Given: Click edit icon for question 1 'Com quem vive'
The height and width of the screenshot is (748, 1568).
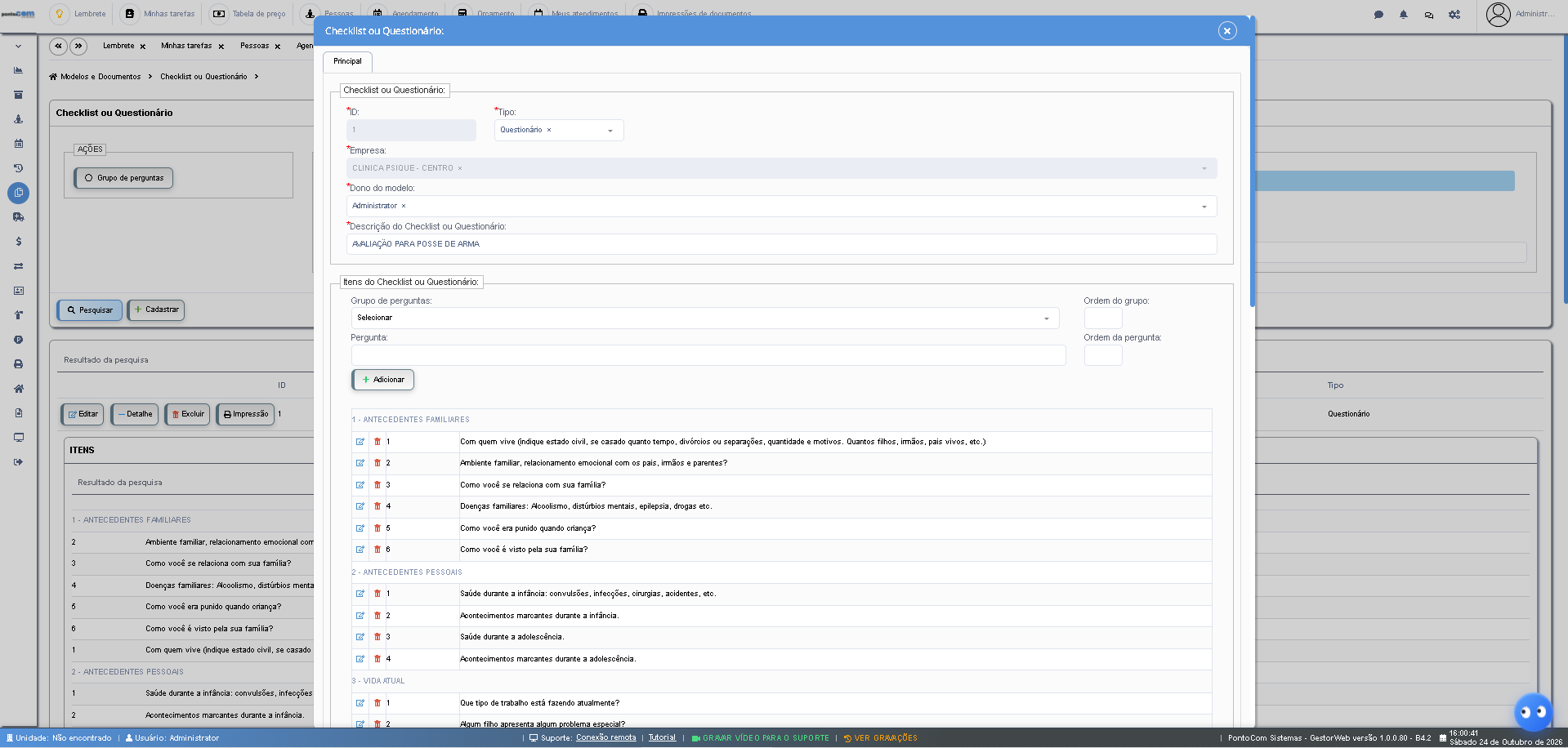Looking at the screenshot, I should click(x=360, y=442).
